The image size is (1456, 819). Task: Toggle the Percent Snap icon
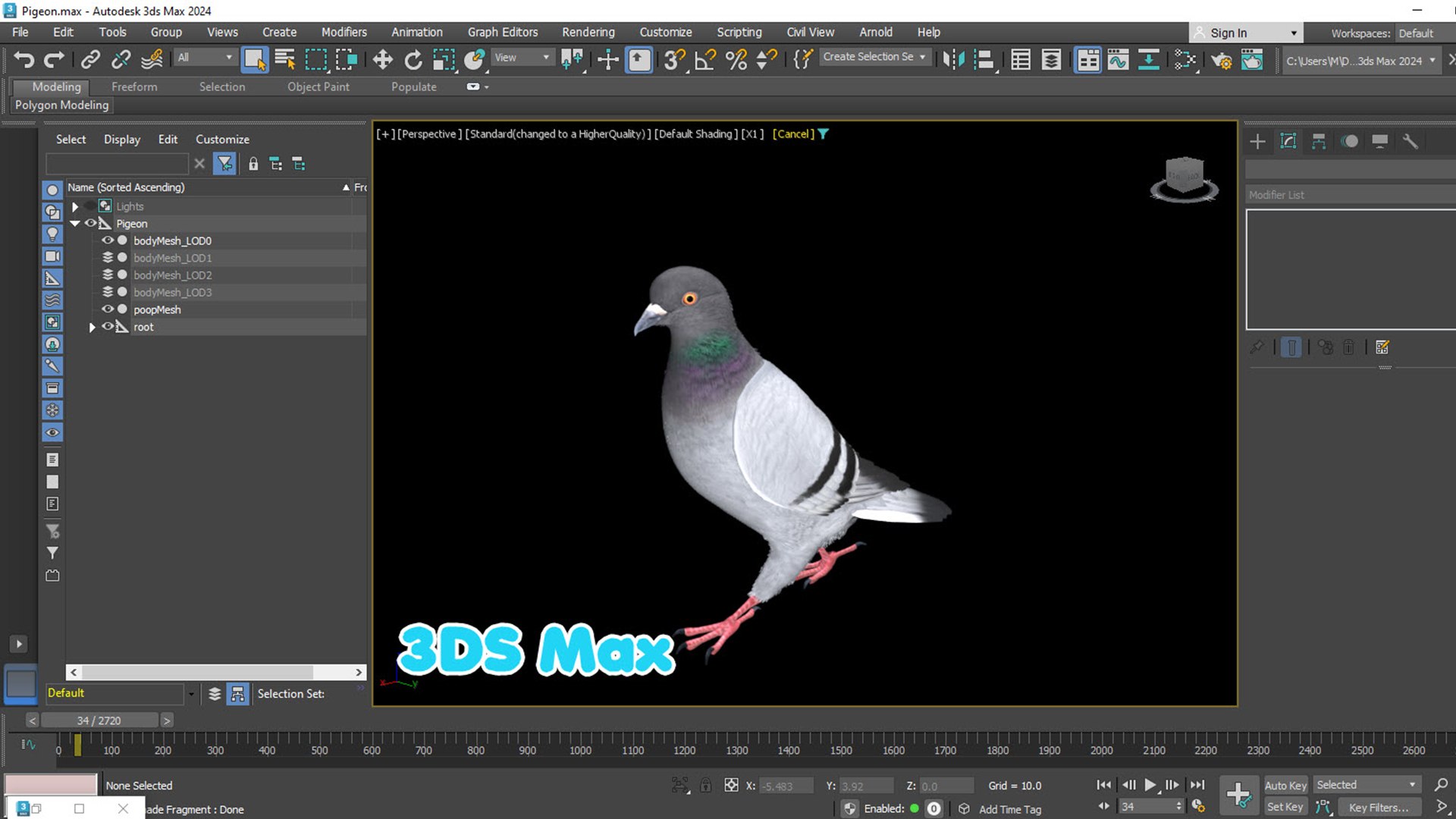click(x=736, y=59)
